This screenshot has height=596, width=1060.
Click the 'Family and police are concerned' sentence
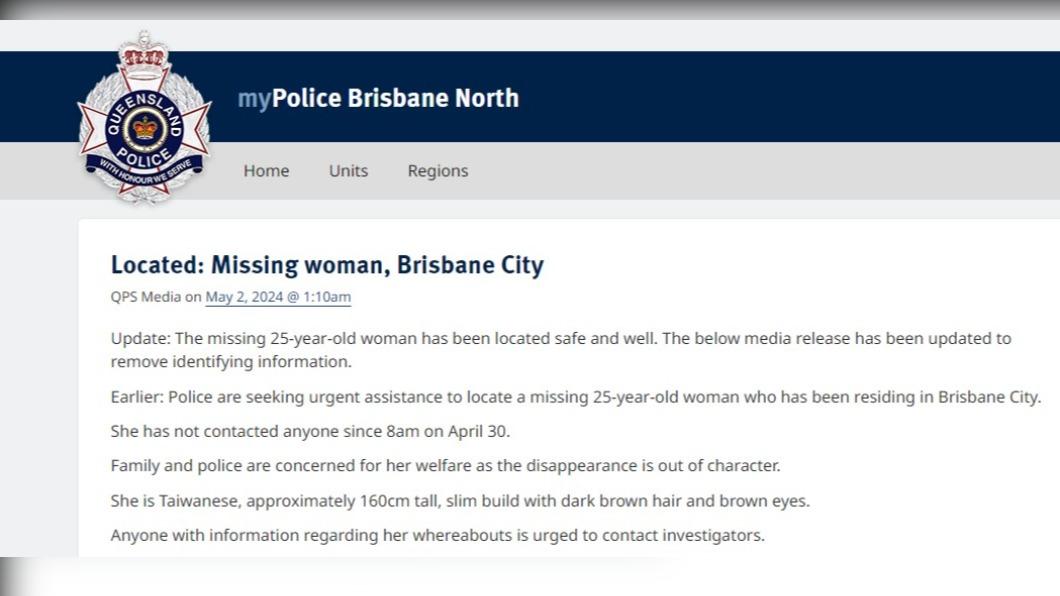point(445,466)
